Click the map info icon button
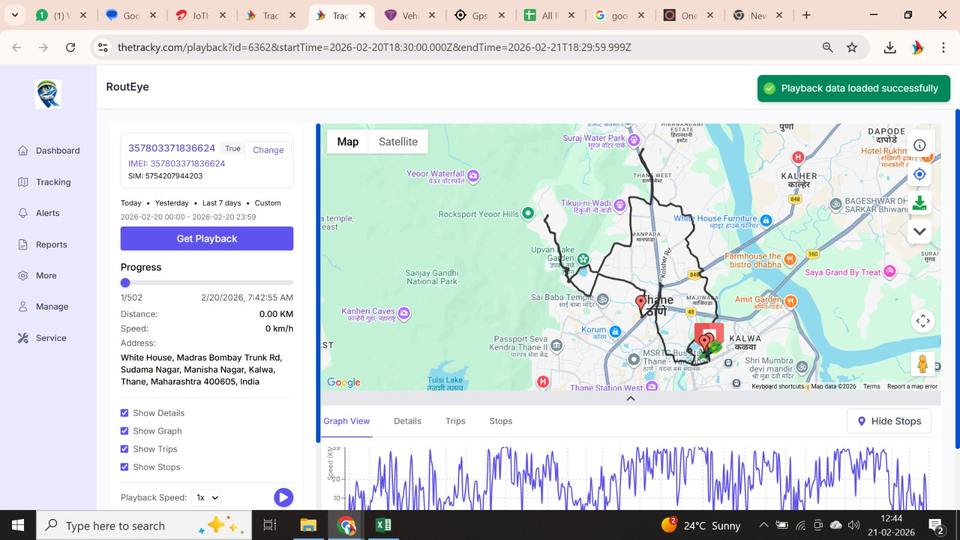 click(x=919, y=145)
